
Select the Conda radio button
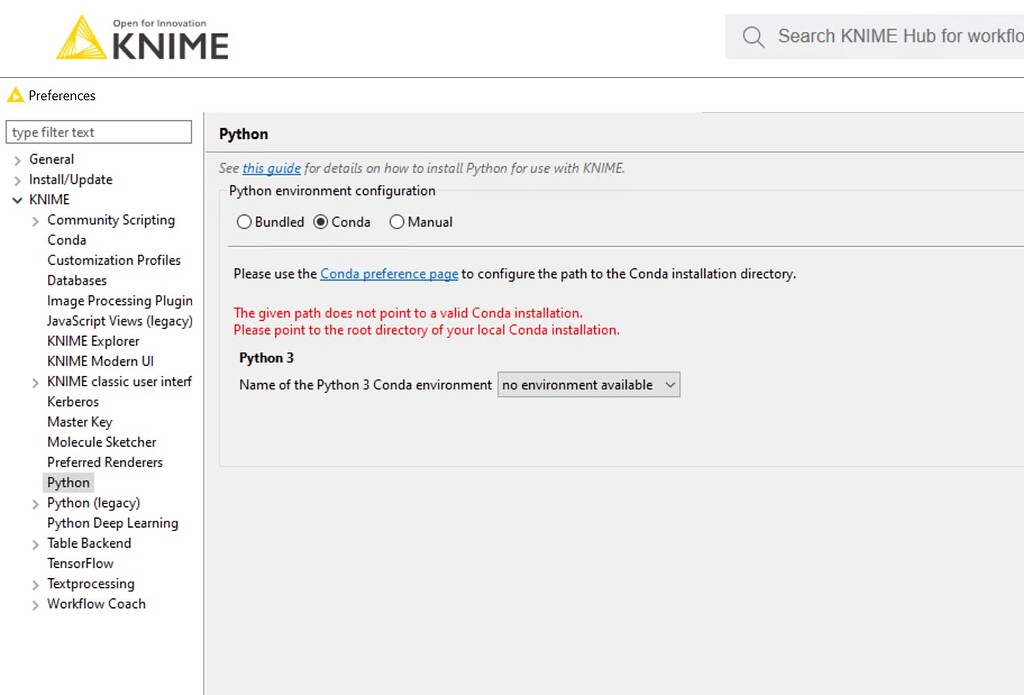click(x=321, y=222)
